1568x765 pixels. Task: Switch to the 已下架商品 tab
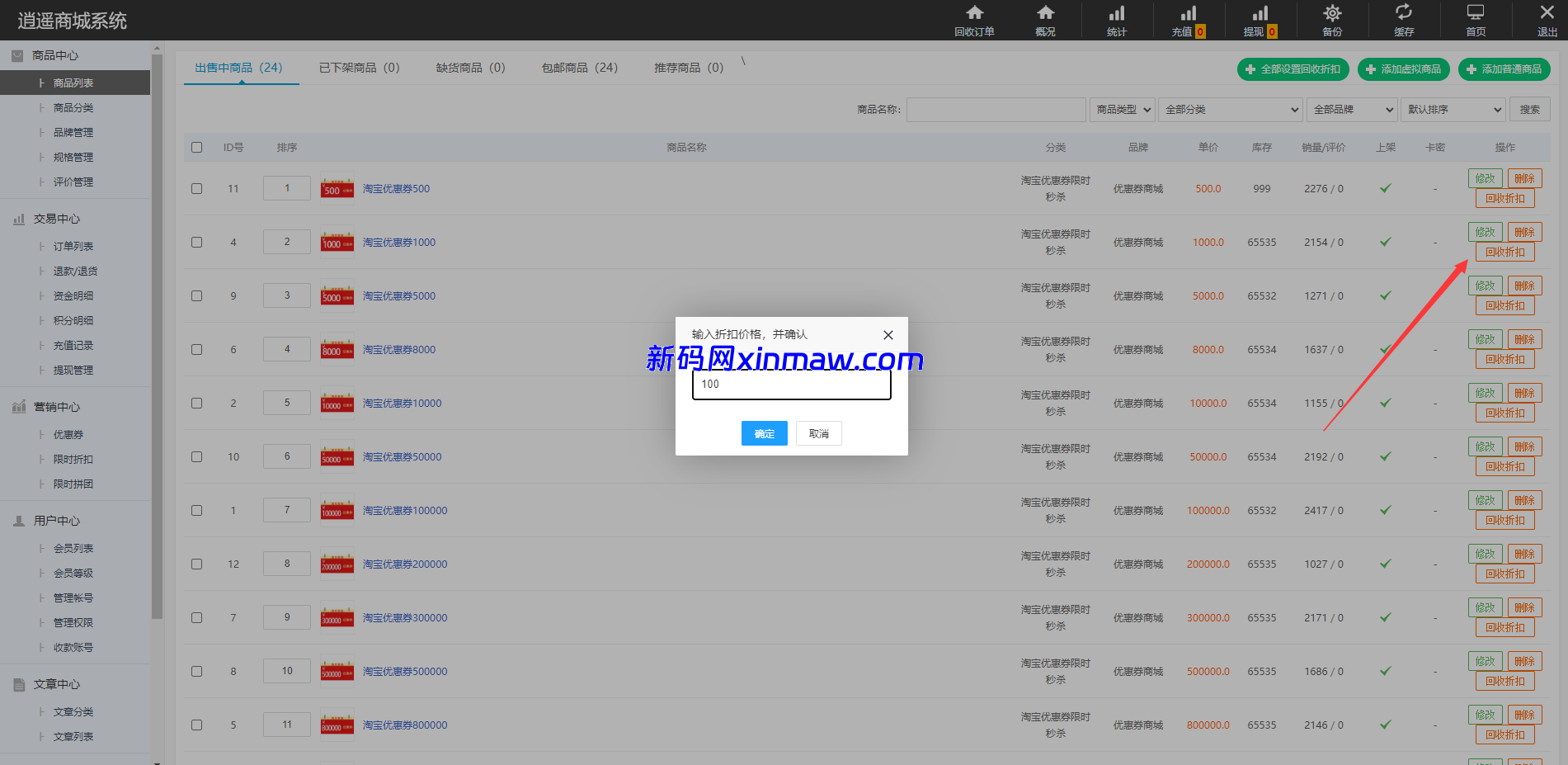coord(359,68)
